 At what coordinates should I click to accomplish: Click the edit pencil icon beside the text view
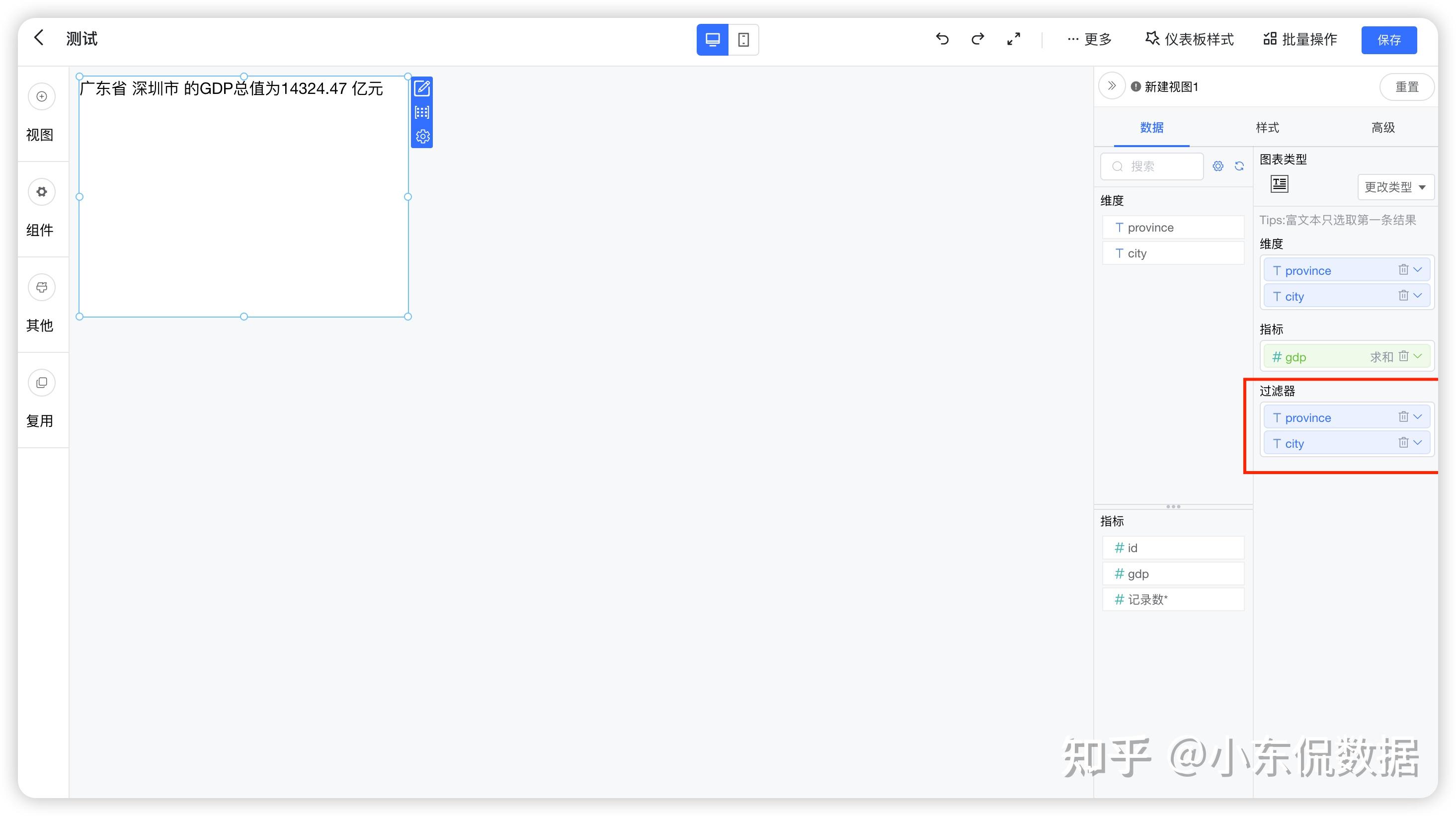(x=422, y=88)
